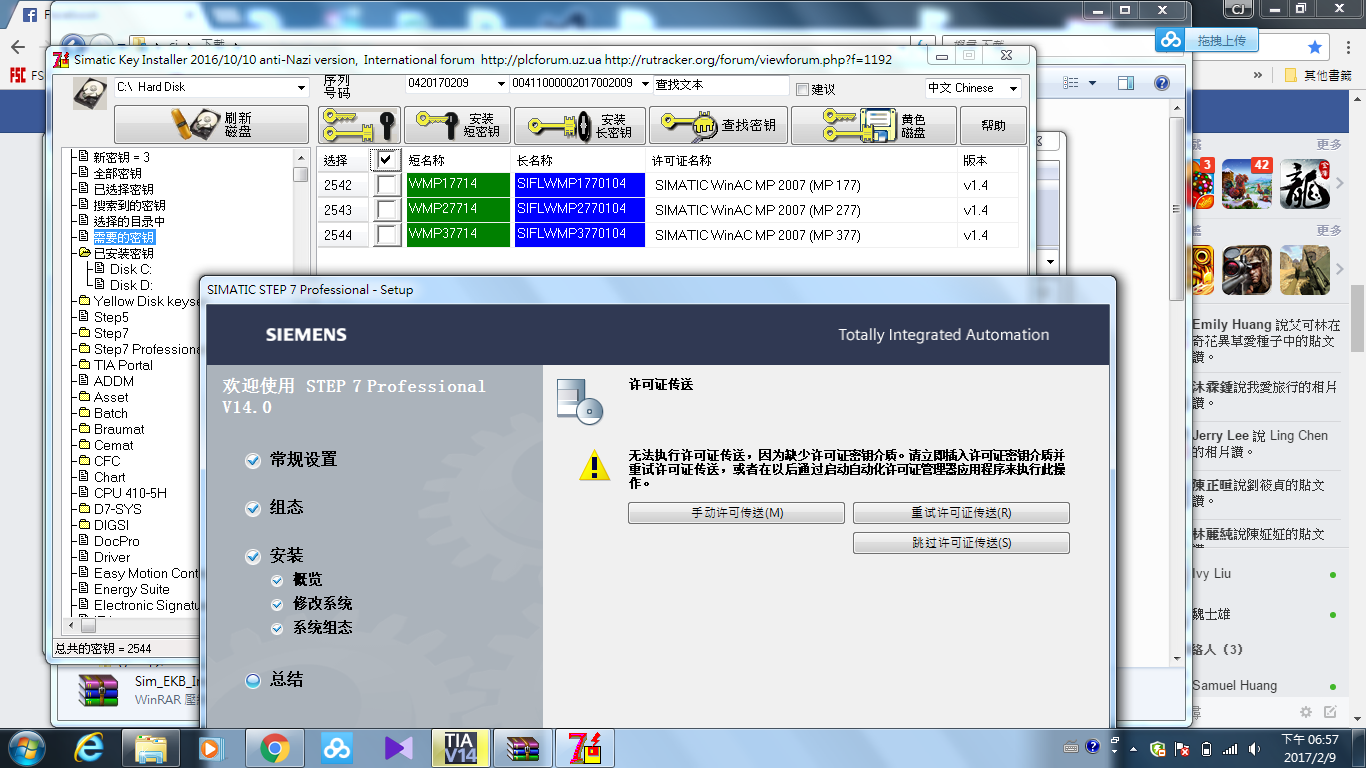Toggle the select-all checkbox in table header
Screen dimensions: 1366x768
386,160
